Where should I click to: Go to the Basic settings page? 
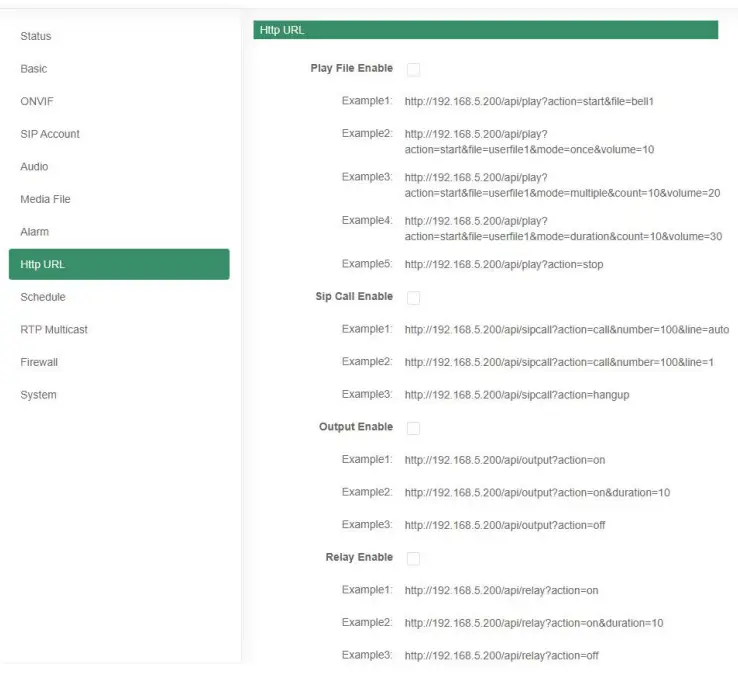pos(33,69)
